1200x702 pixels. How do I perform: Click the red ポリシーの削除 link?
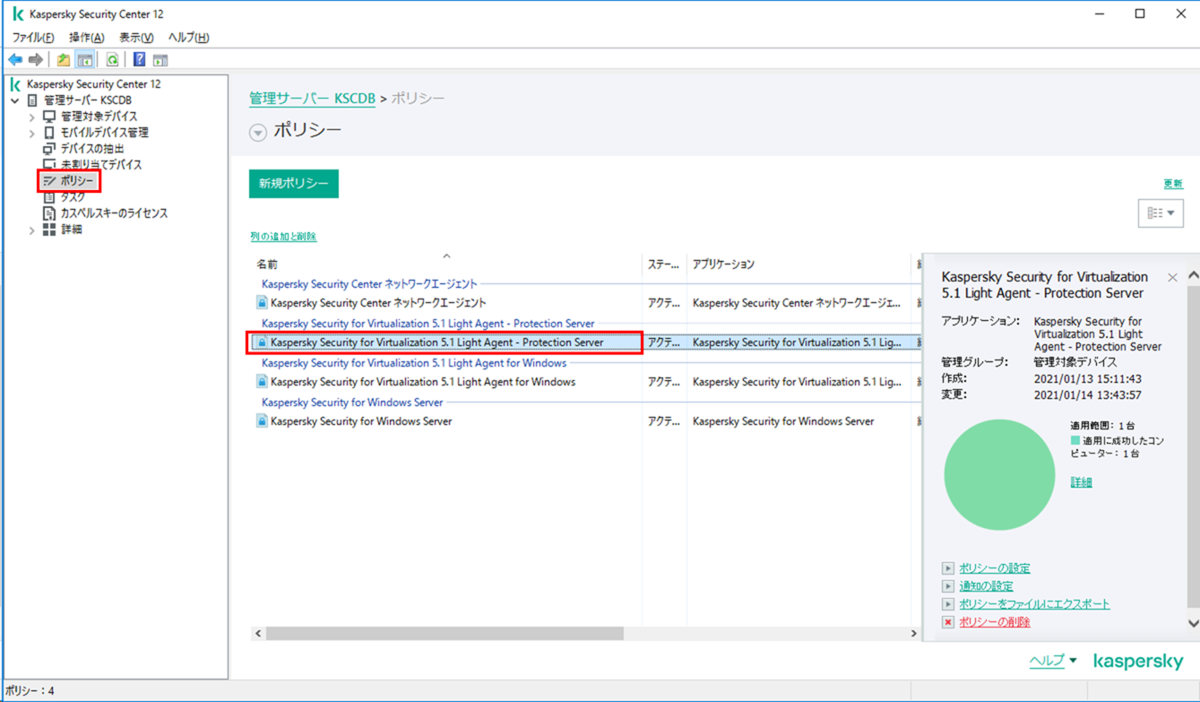click(994, 622)
